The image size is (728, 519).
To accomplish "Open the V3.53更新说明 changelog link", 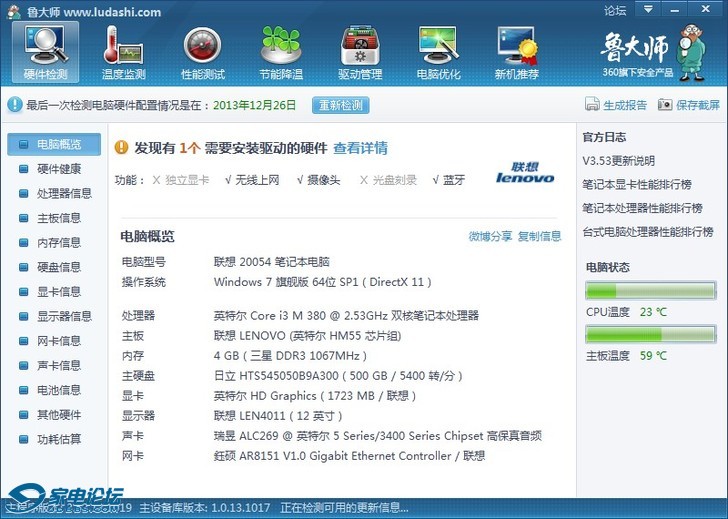I will (x=619, y=161).
